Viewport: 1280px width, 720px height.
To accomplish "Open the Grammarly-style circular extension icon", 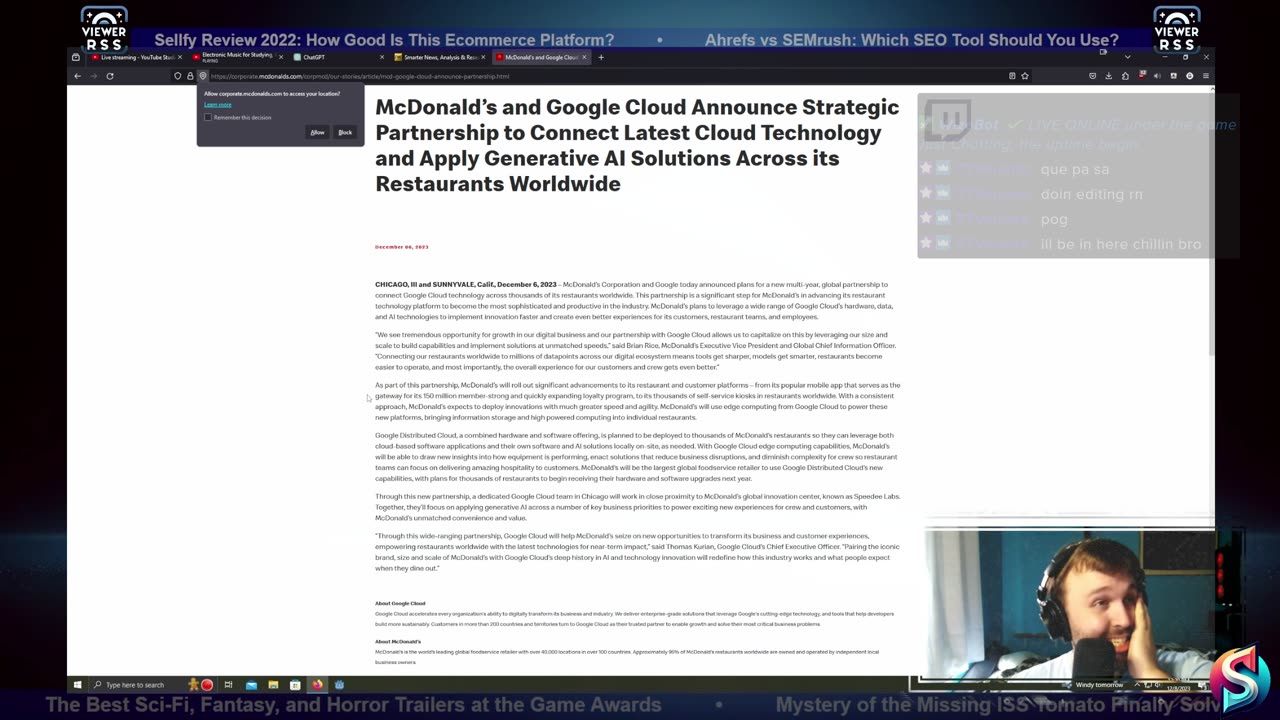I will [x=1189, y=76].
